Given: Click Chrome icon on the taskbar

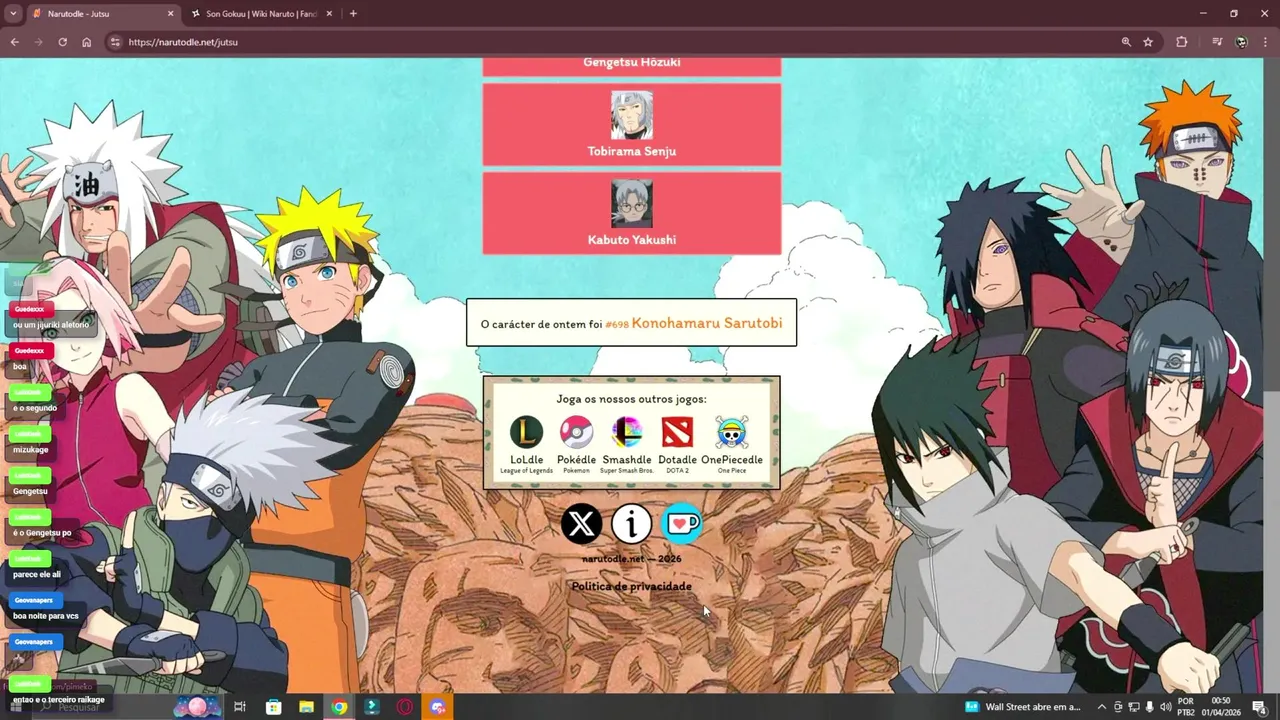Looking at the screenshot, I should click(x=339, y=707).
